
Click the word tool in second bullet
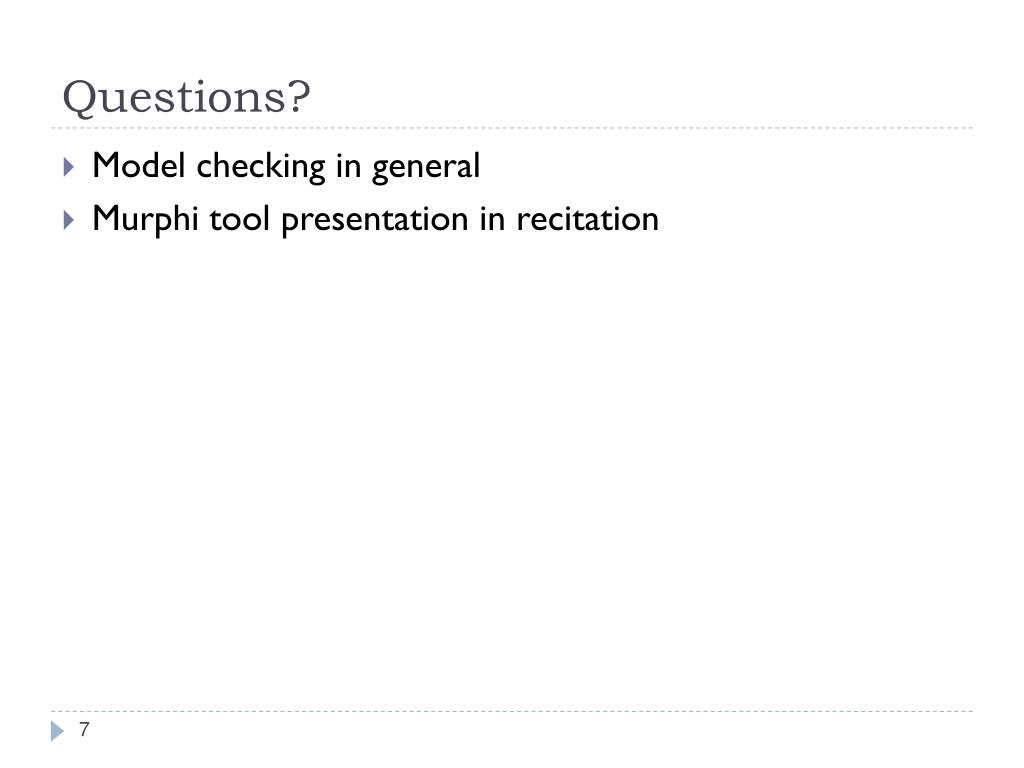pyautogui.click(x=240, y=219)
